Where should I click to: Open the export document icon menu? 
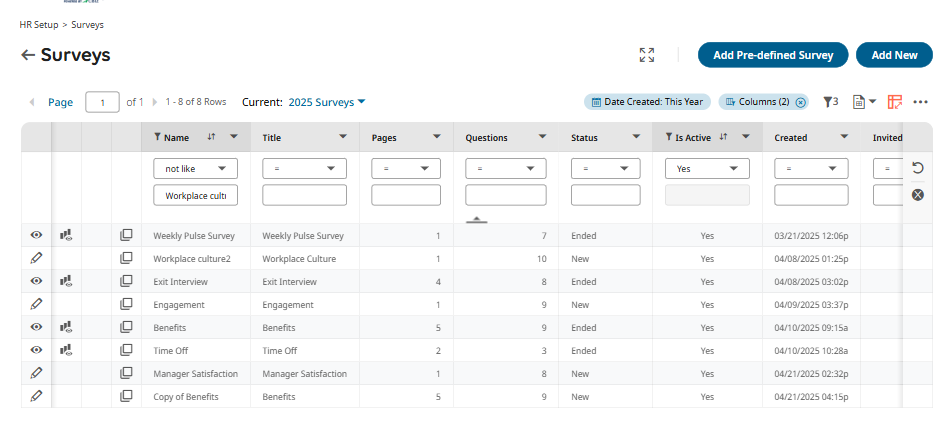(865, 102)
